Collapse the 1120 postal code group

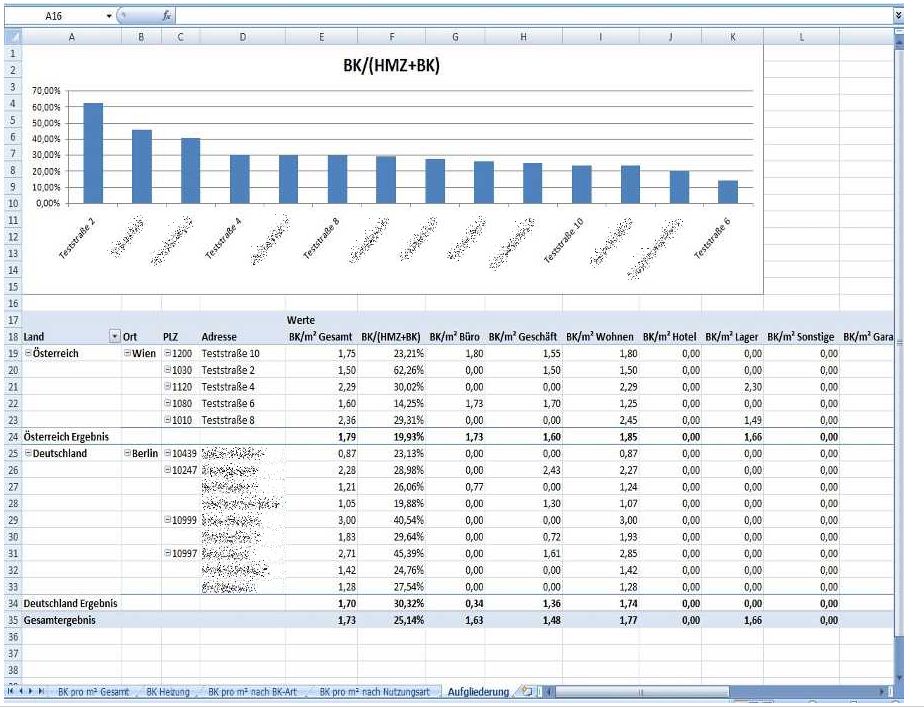(x=167, y=386)
